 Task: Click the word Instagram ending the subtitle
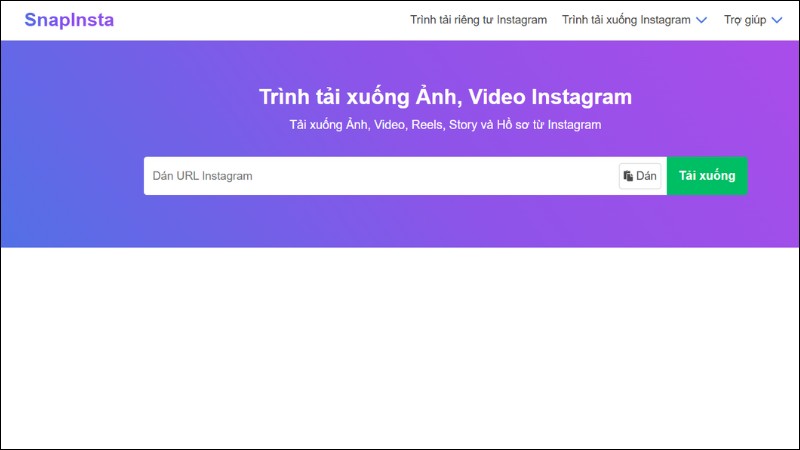pos(574,125)
